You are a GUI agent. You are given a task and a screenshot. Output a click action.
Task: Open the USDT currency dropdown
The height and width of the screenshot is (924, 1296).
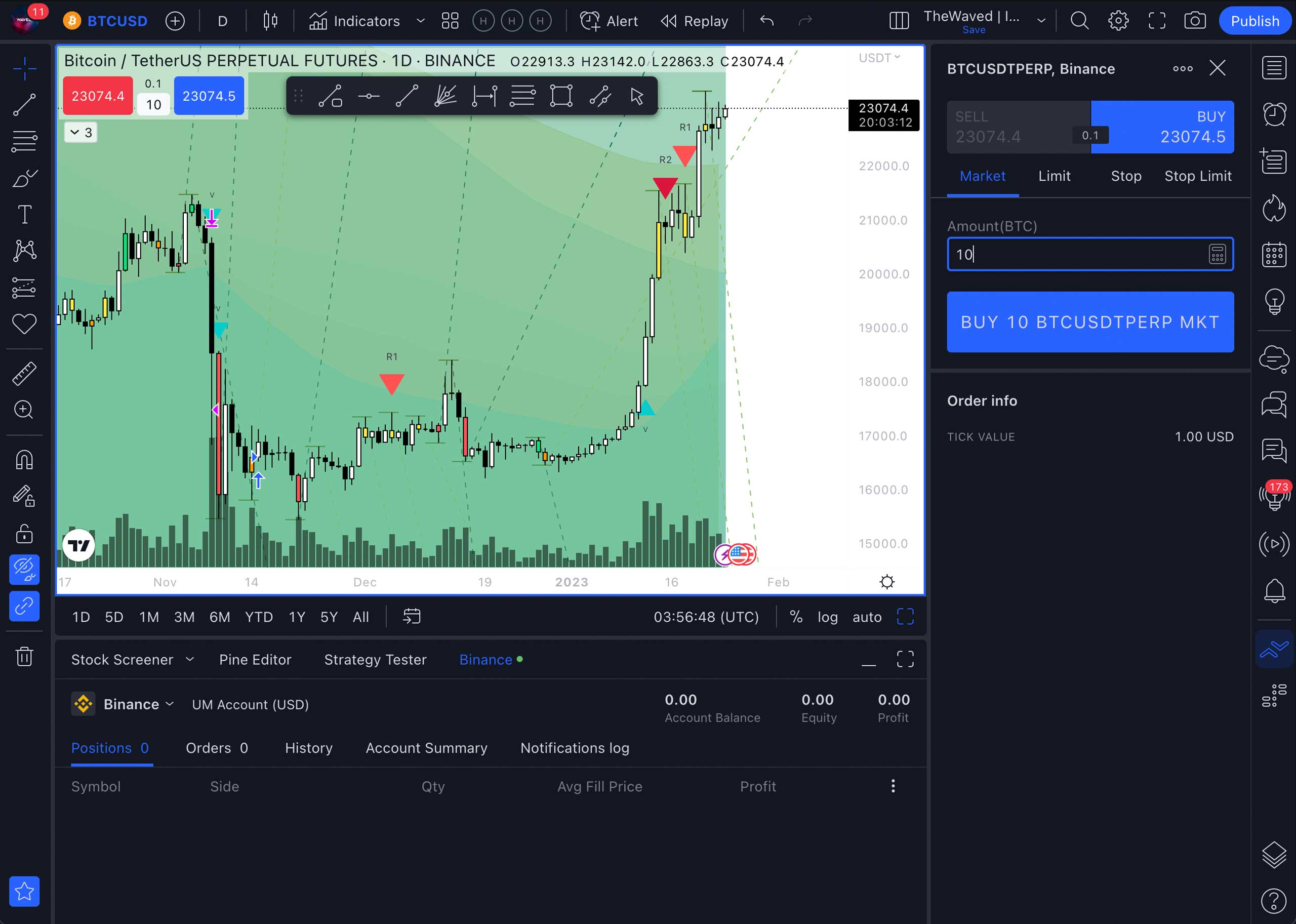(x=879, y=58)
